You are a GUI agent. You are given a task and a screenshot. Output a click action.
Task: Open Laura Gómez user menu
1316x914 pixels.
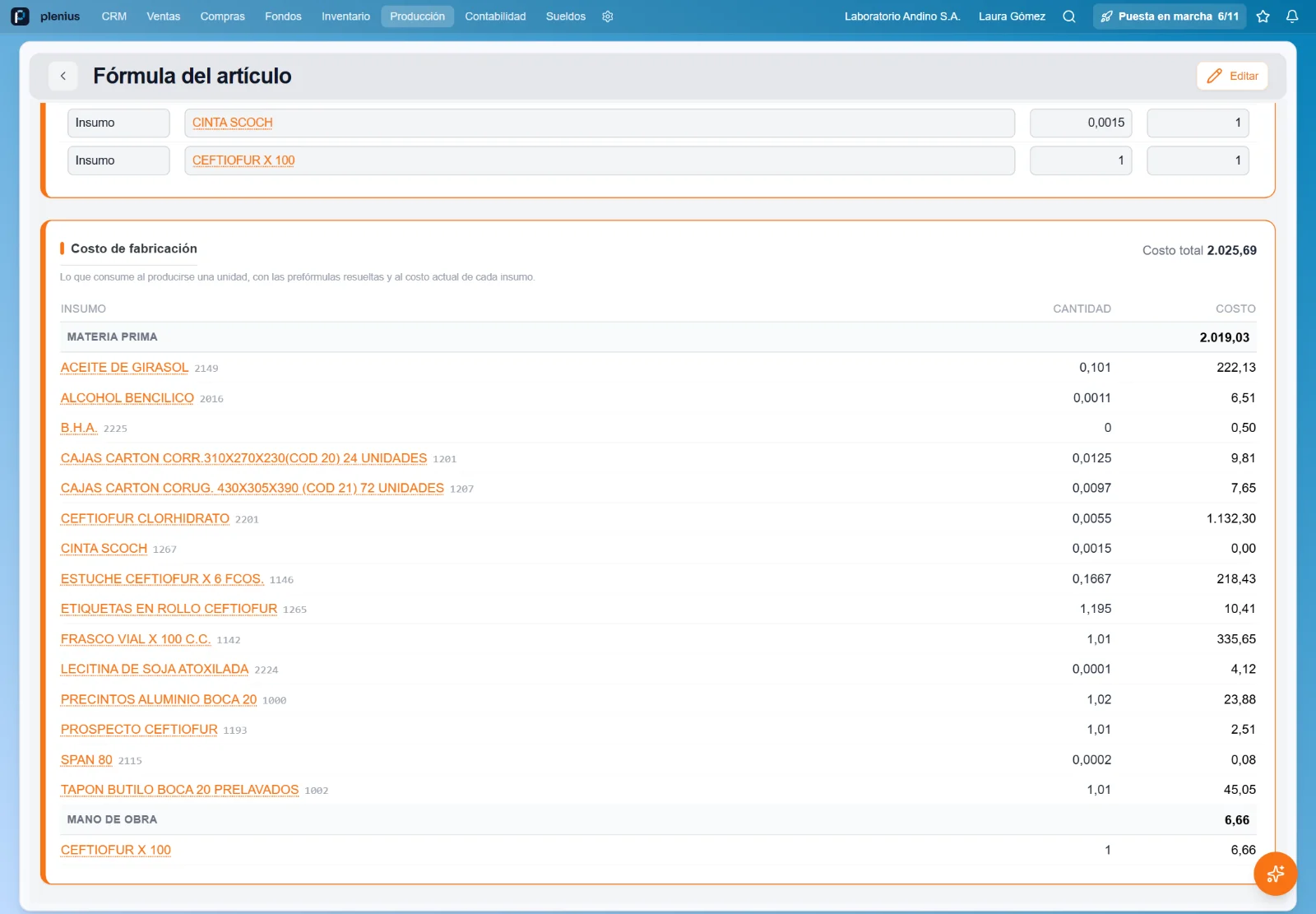click(x=1012, y=16)
